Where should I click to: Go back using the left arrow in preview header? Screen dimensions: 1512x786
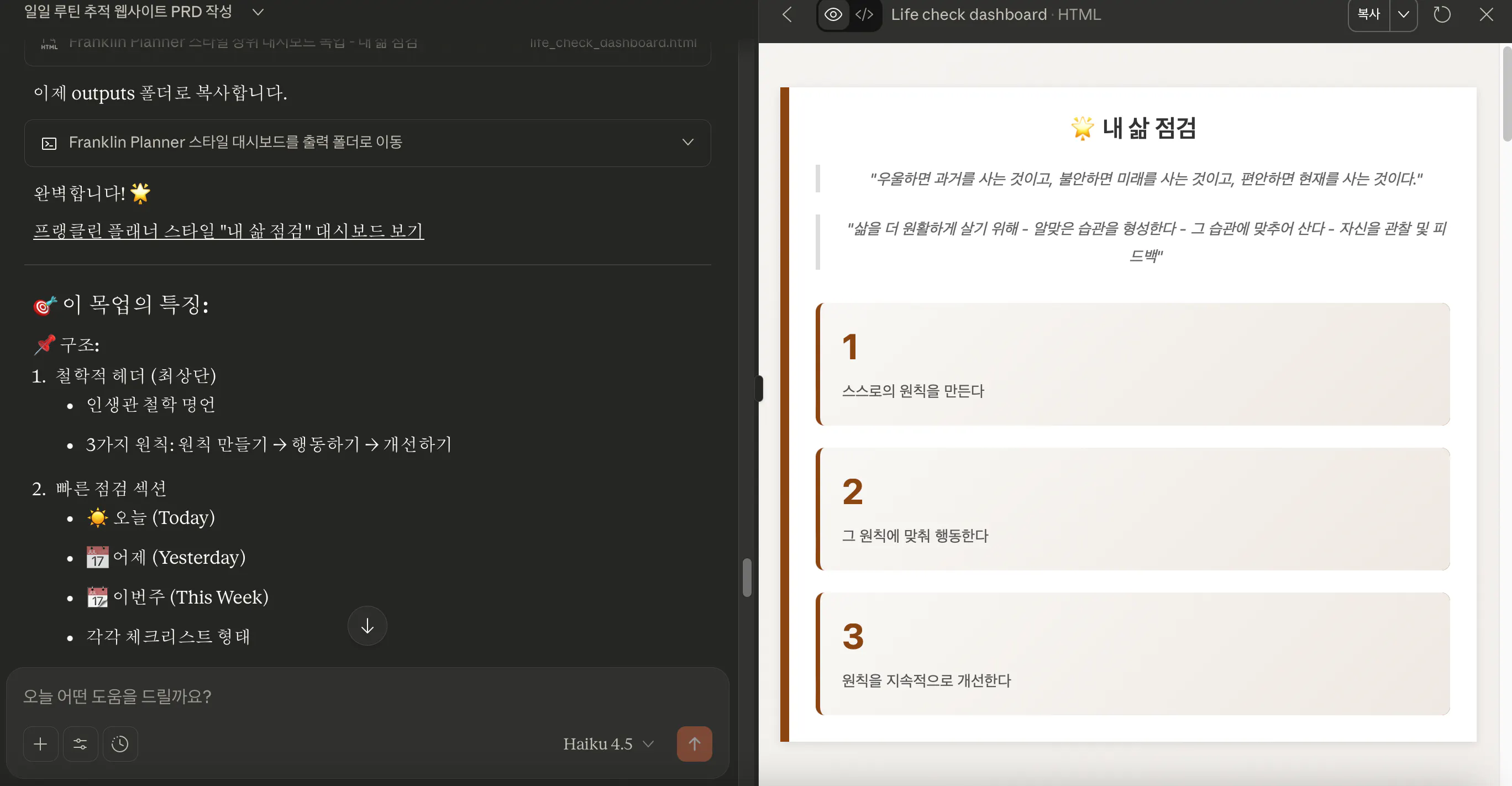coord(788,15)
